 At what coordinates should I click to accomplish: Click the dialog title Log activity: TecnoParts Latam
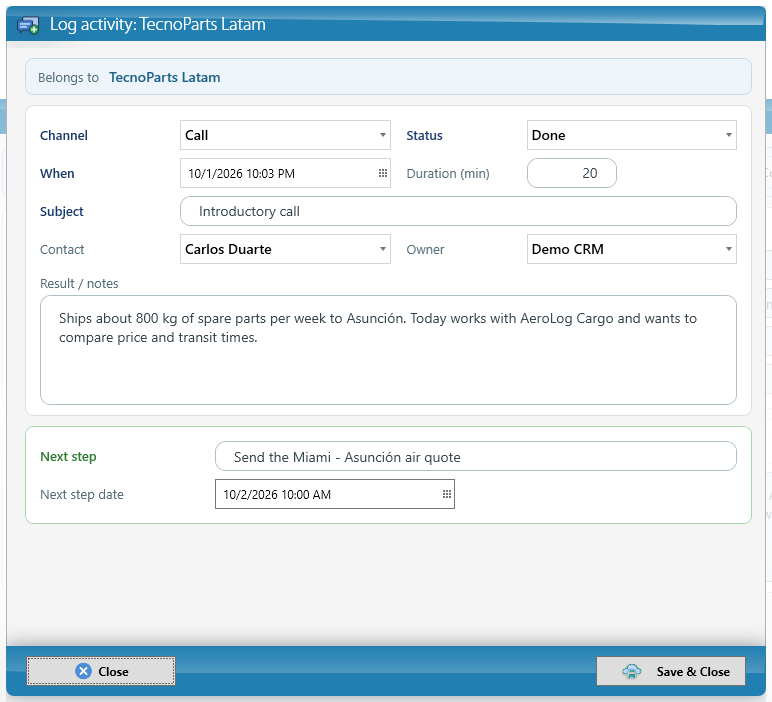click(x=158, y=24)
